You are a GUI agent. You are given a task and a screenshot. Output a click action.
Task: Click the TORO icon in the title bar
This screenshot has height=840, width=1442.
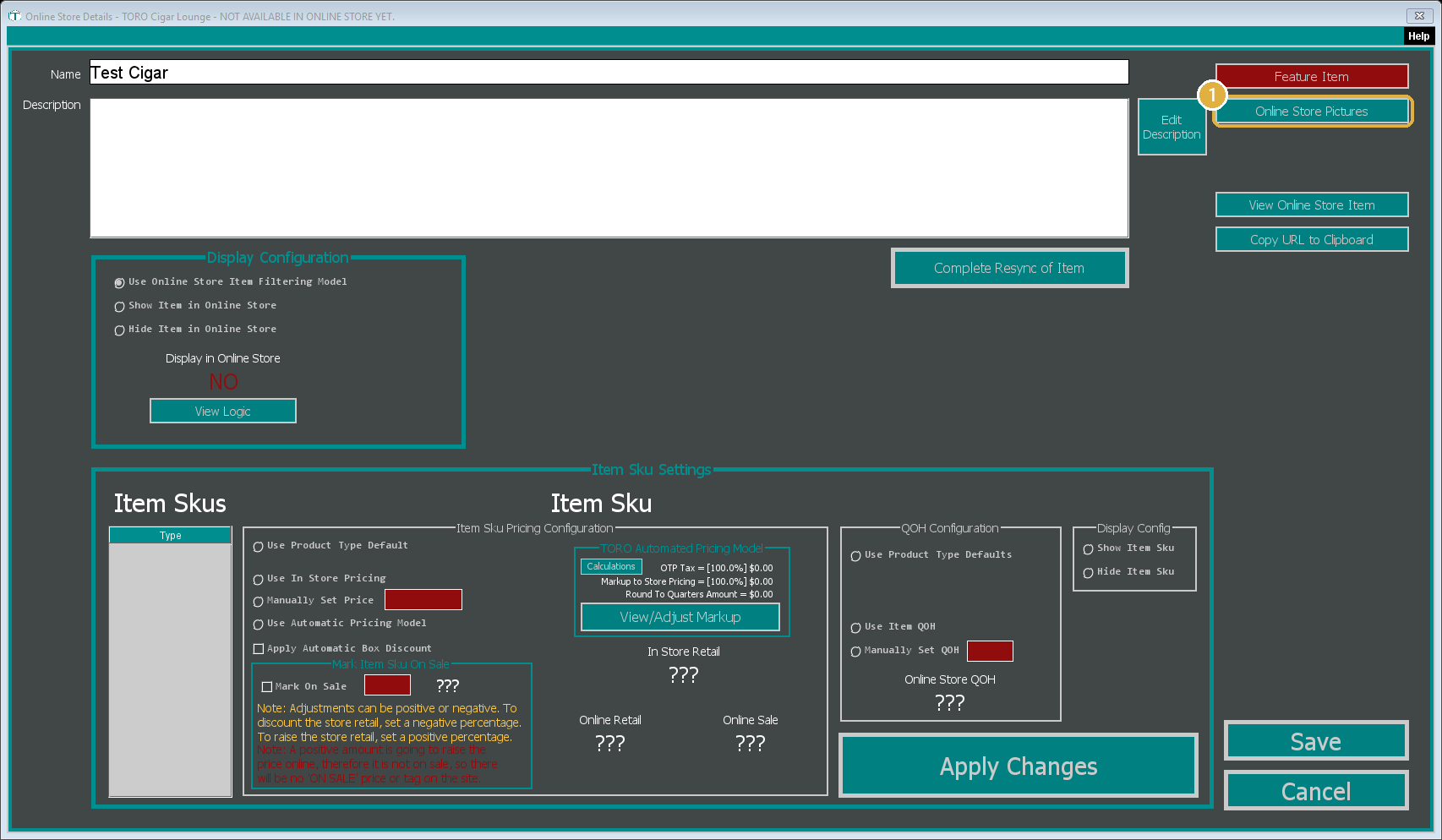[14, 16]
